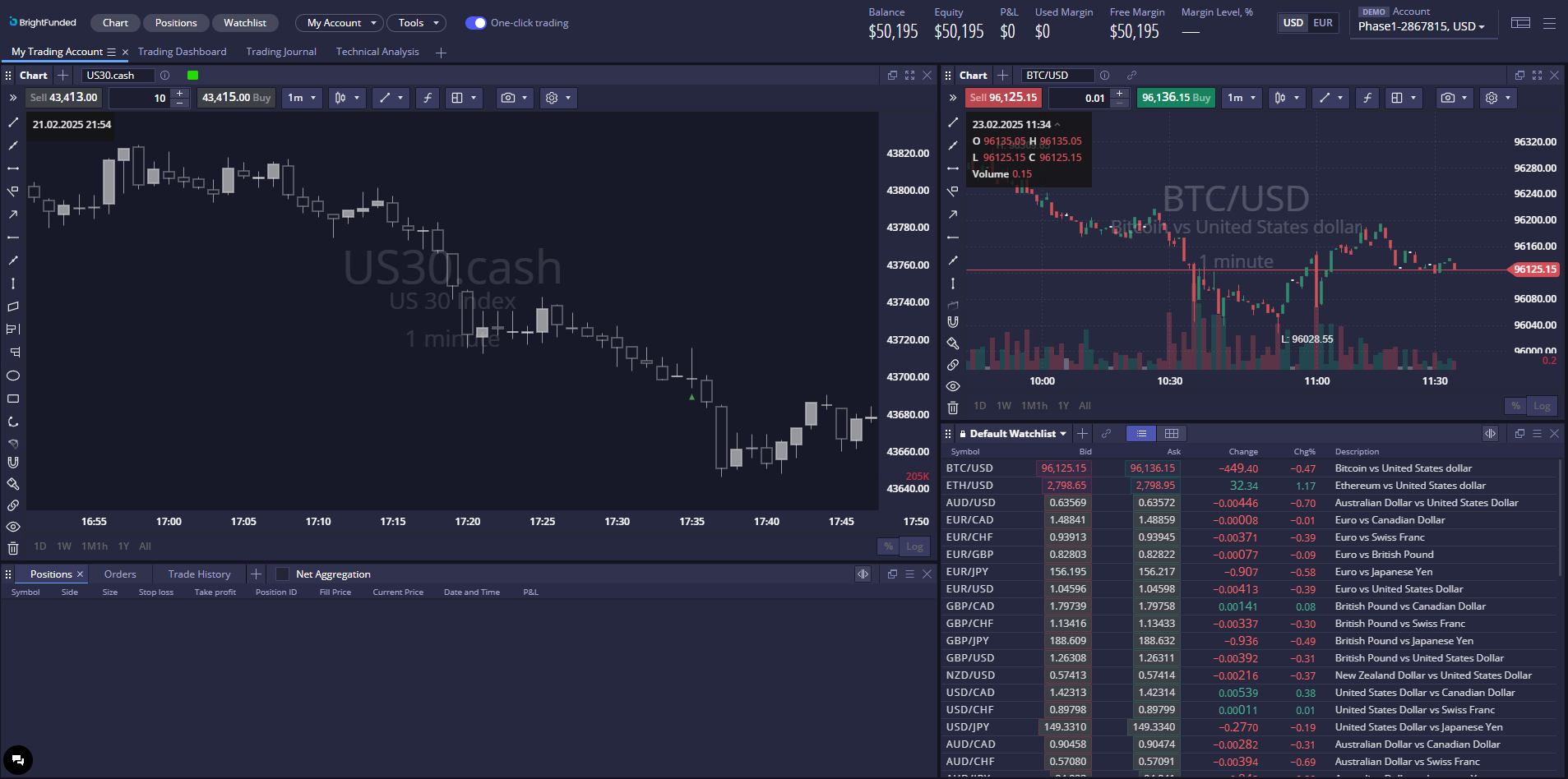This screenshot has height=779, width=1568.
Task: Select trend line tool in US30 chart
Action: 13,122
